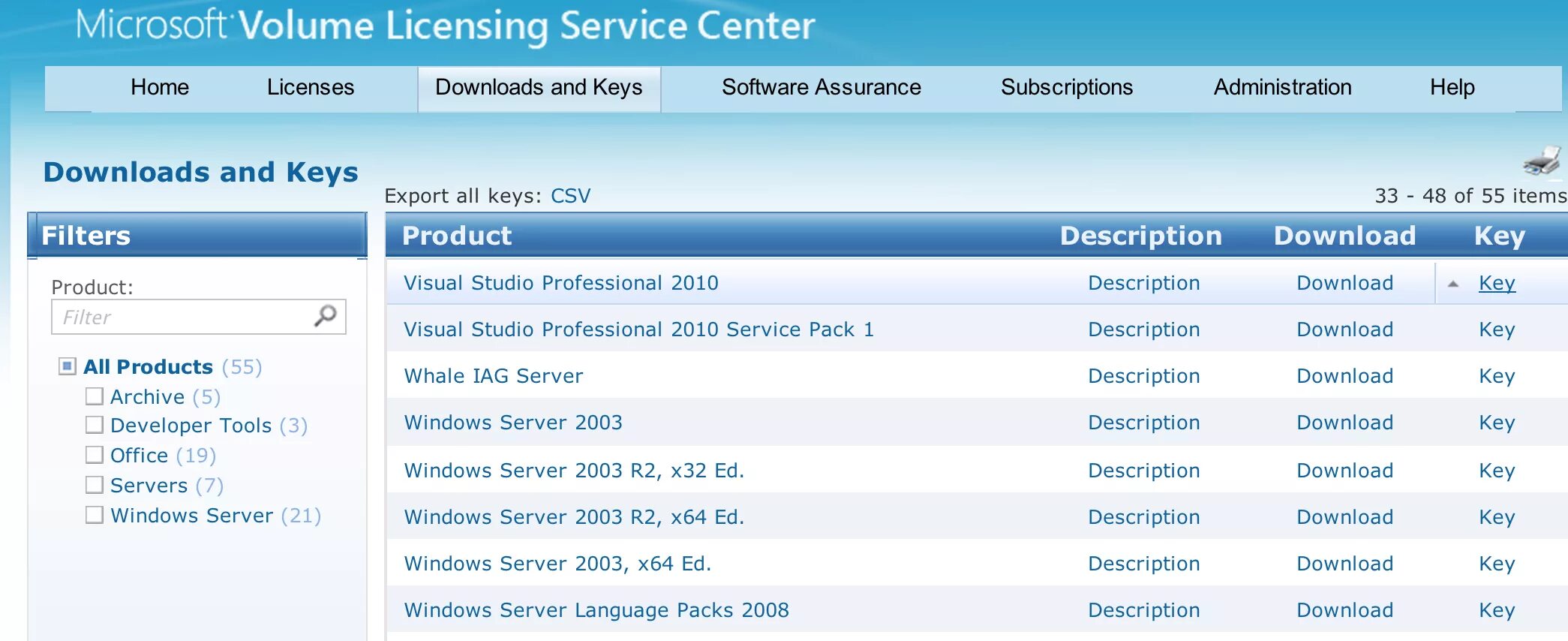This screenshot has width=1568, height=641.
Task: Open the Administration tab
Action: tap(1283, 87)
